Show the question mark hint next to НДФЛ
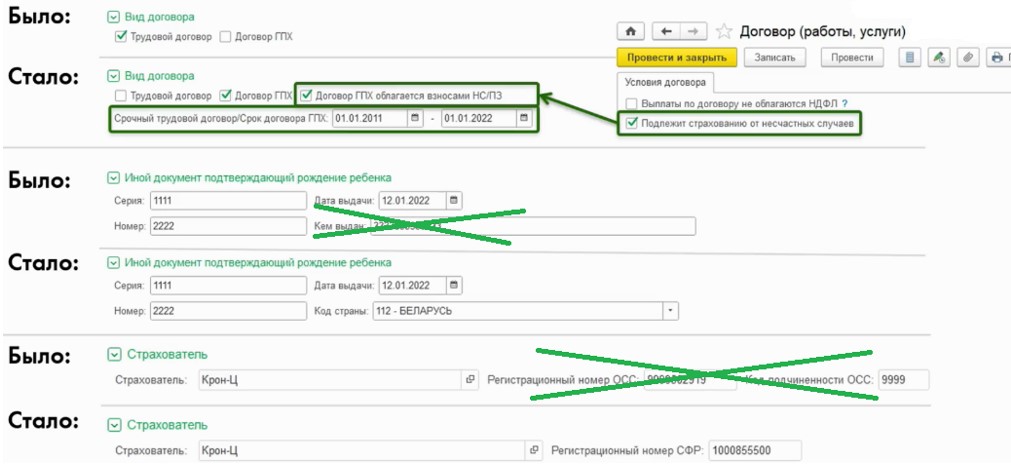This screenshot has height=468, width=1011. pos(845,103)
